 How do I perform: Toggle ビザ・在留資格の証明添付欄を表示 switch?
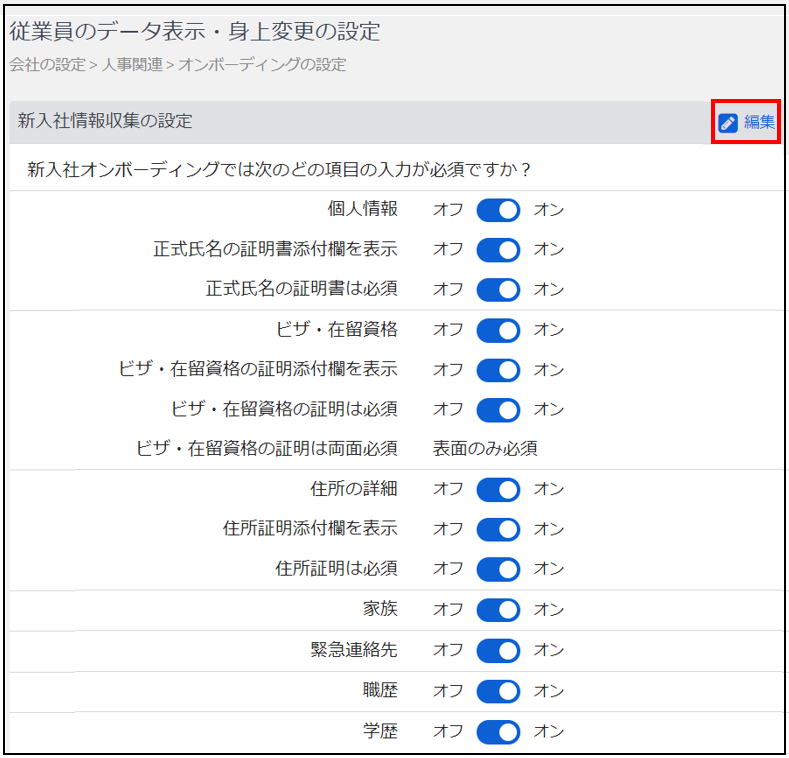pyautogui.click(x=498, y=370)
